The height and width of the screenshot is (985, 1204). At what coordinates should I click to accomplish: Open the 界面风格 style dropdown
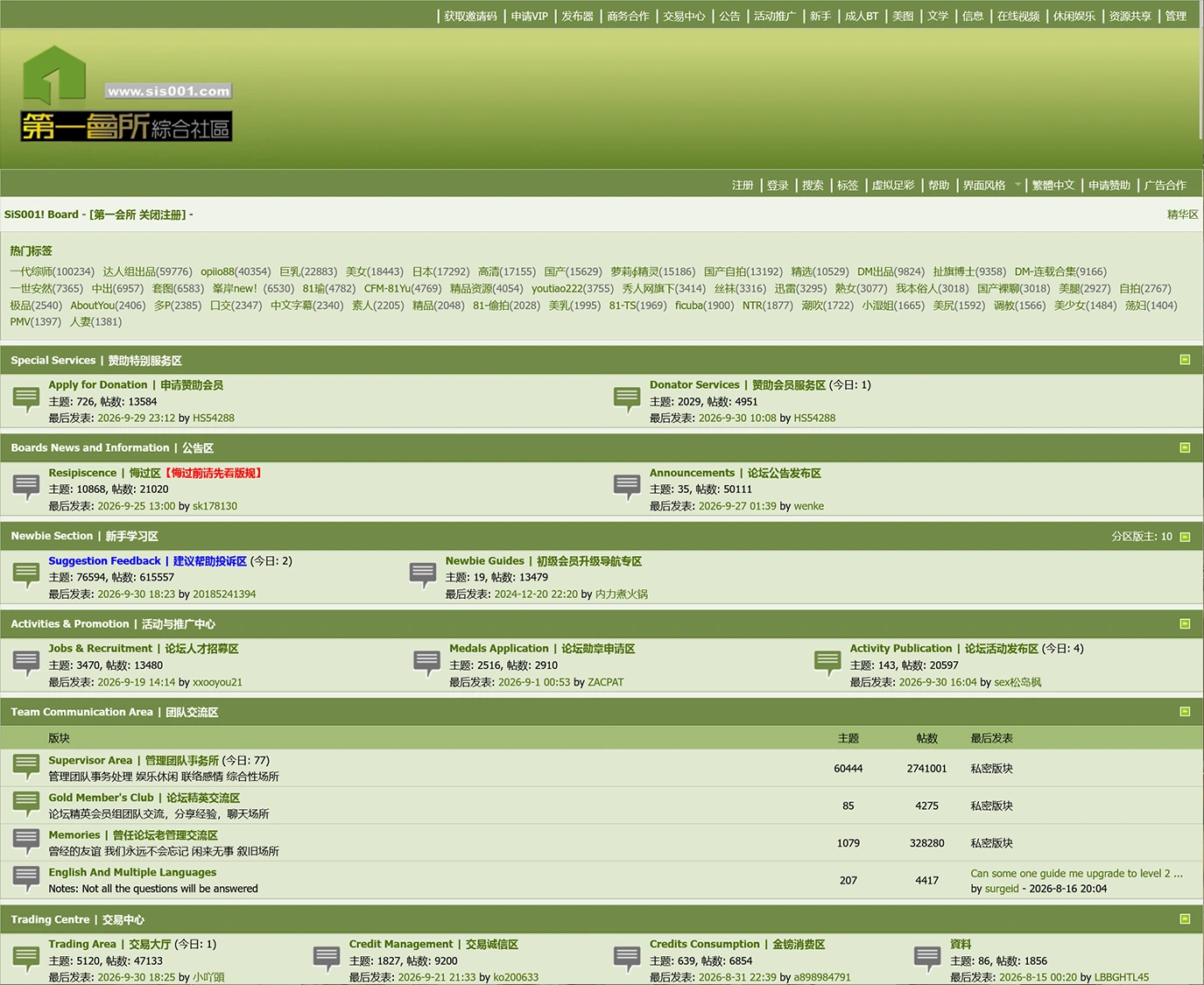pyautogui.click(x=992, y=186)
